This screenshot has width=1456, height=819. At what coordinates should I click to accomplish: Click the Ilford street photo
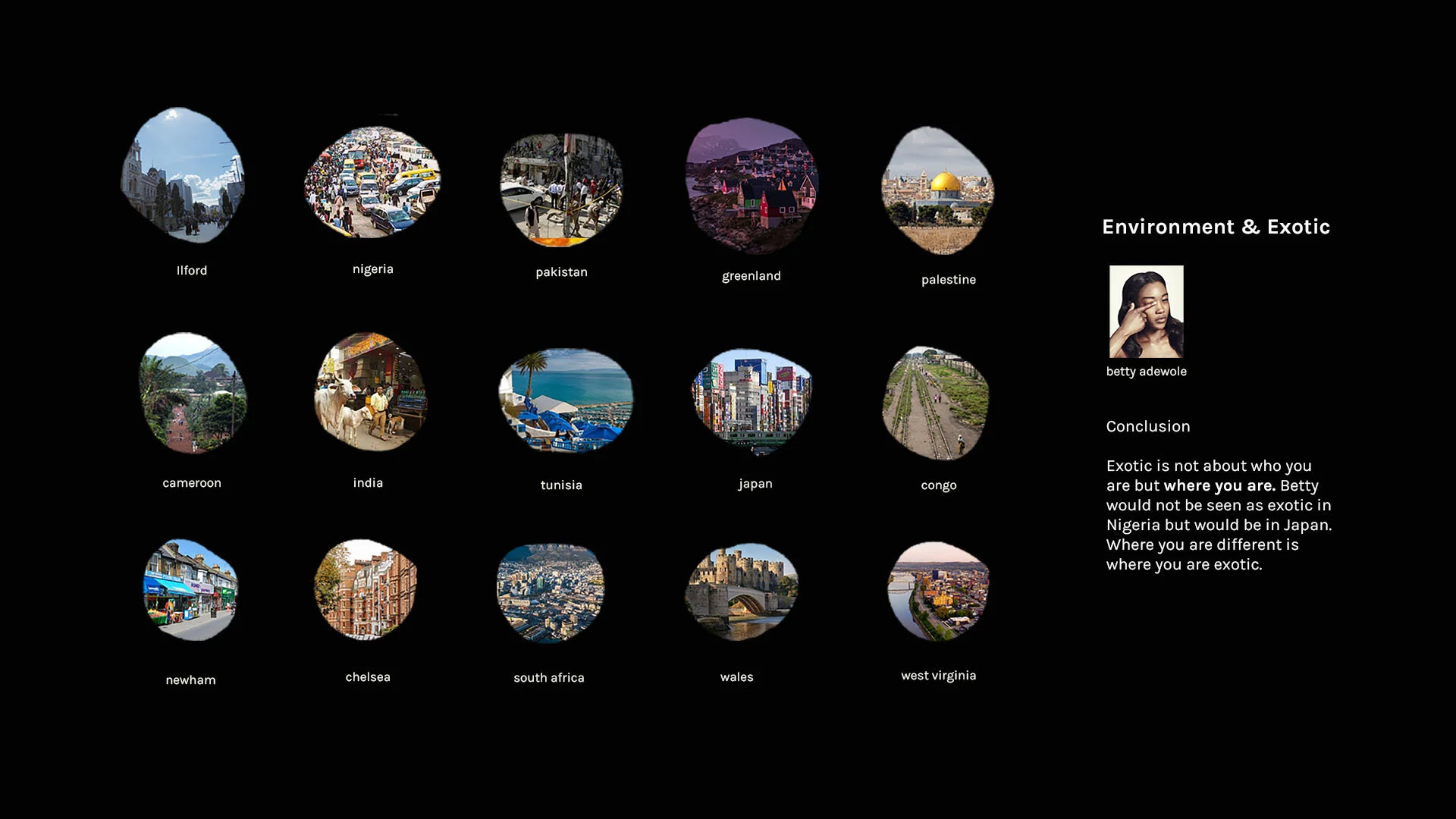click(x=183, y=176)
